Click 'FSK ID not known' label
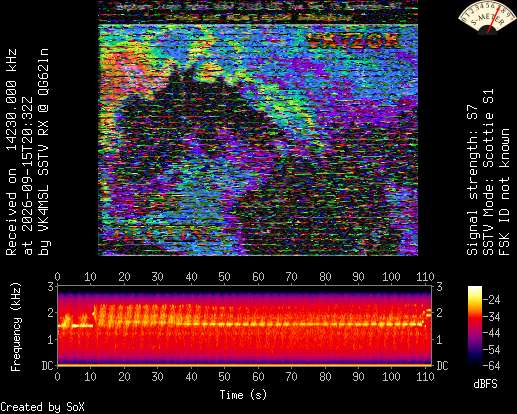This screenshot has width=517, height=414. (x=504, y=192)
